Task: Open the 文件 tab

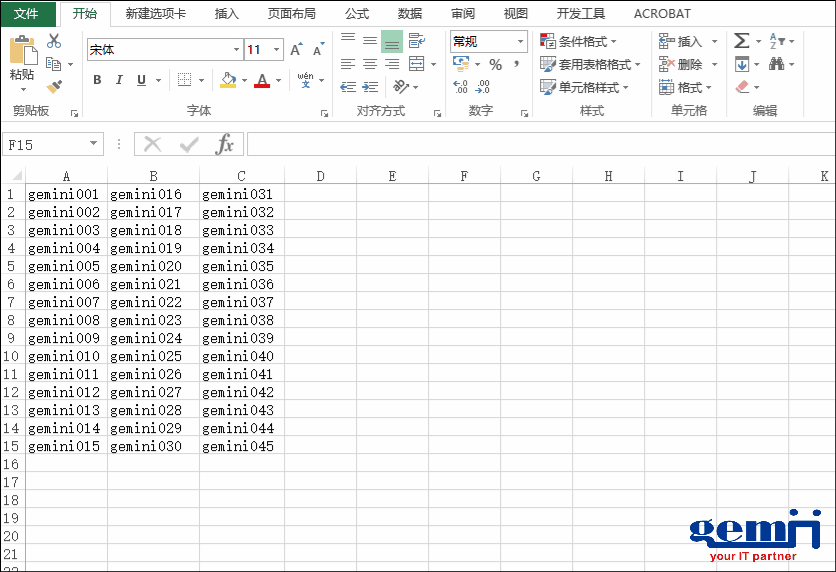Action: coord(27,14)
